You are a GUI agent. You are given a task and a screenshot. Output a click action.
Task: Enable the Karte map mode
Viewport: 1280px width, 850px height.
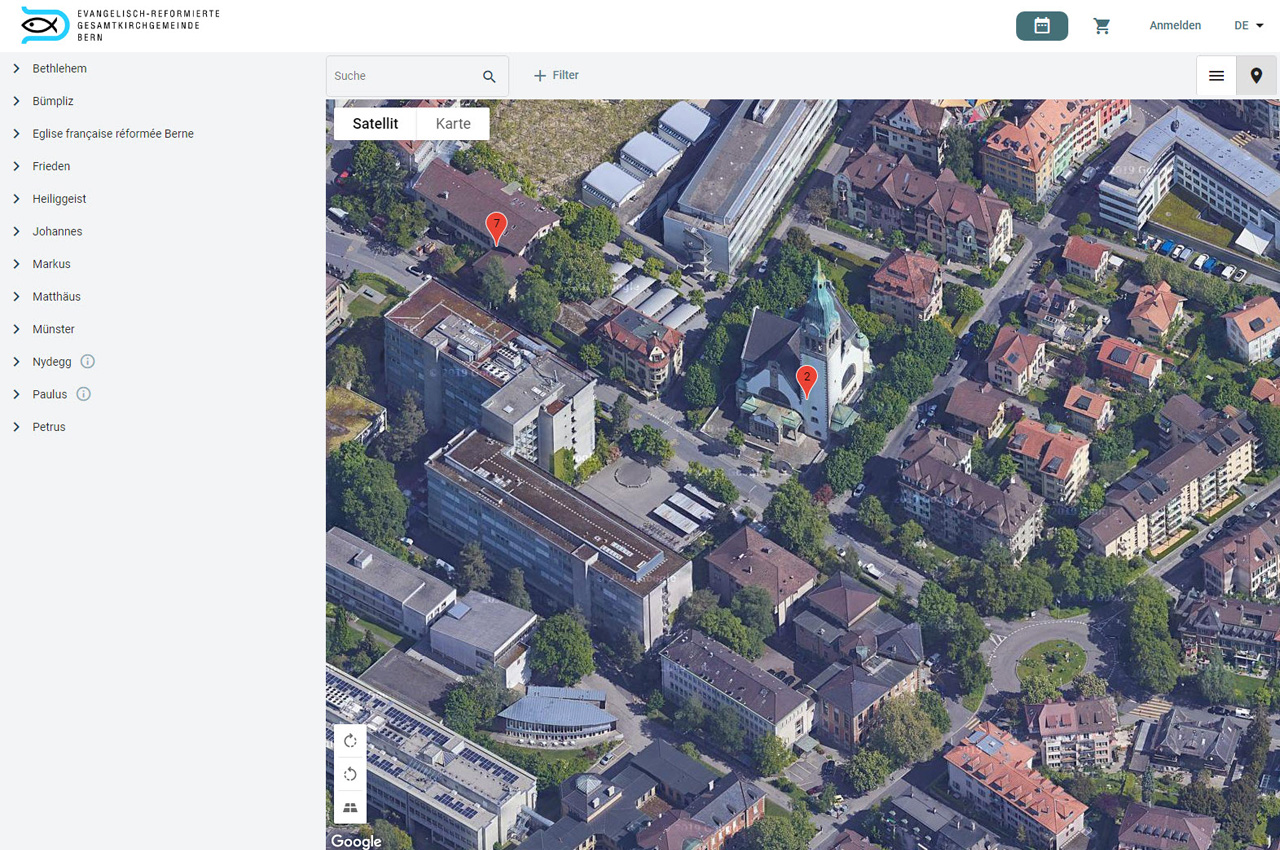pos(453,123)
